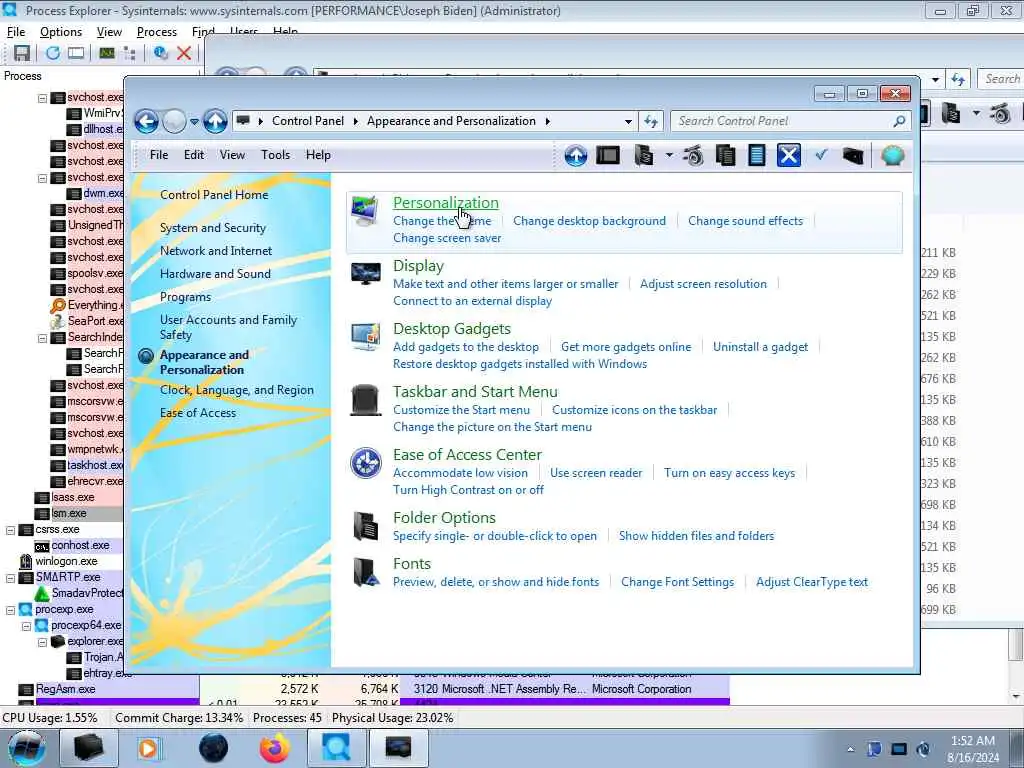Screen dimensions: 1024x768
Task: Click the Firefox icon in the taskbar
Action: tap(275, 748)
